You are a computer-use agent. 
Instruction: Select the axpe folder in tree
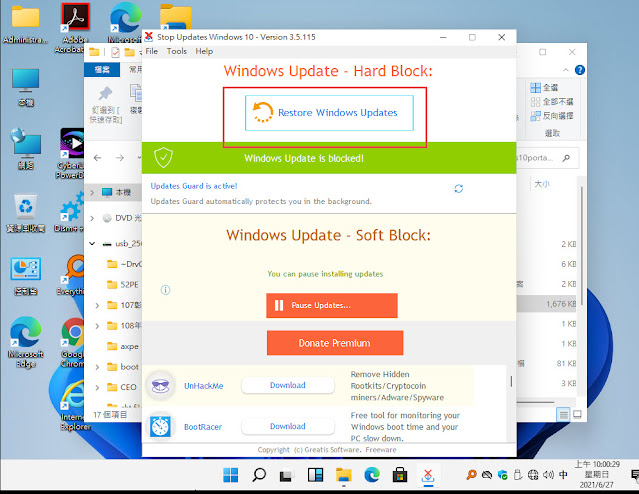pos(122,346)
